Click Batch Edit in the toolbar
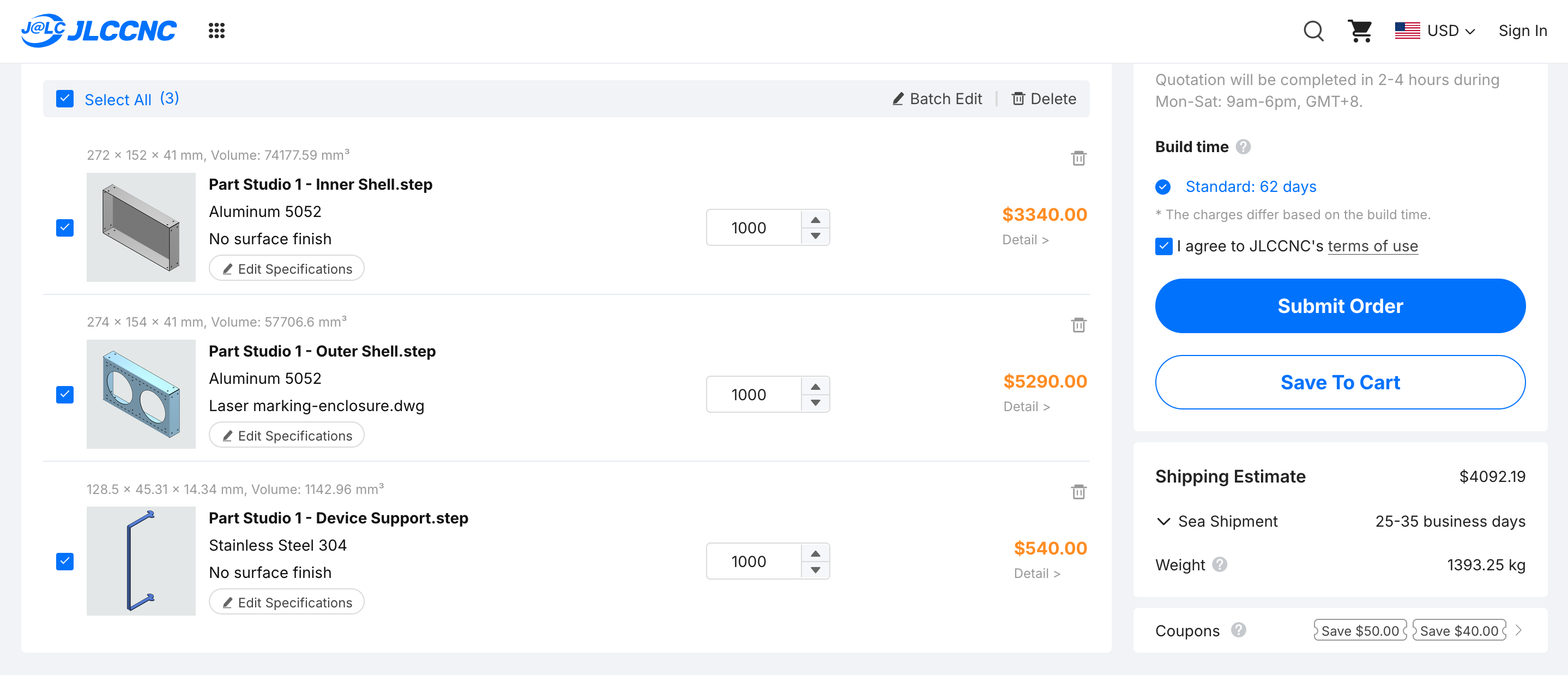Viewport: 1568px width, 675px height. pyautogui.click(x=937, y=99)
